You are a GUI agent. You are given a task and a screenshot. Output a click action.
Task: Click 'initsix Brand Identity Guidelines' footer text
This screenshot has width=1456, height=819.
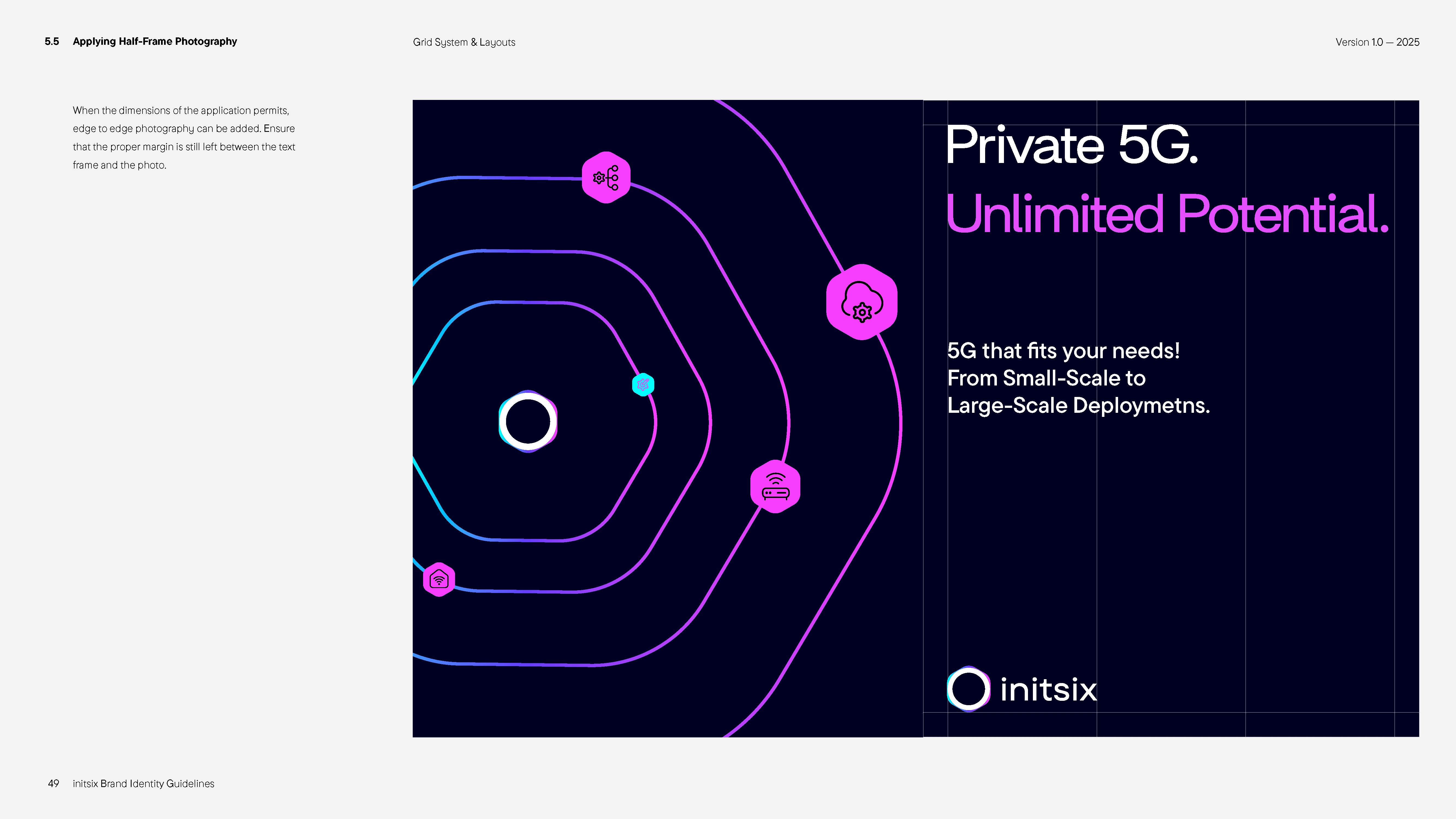[x=144, y=784]
